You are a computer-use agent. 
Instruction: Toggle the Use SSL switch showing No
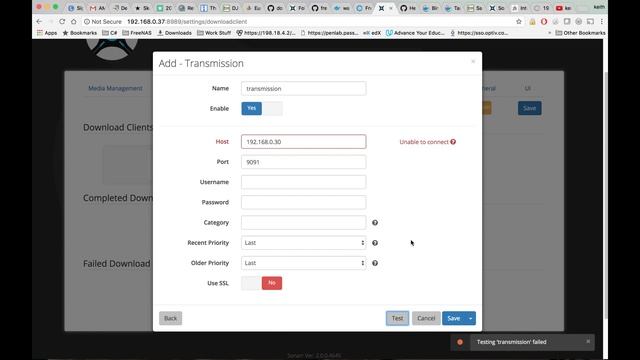[x=262, y=283]
